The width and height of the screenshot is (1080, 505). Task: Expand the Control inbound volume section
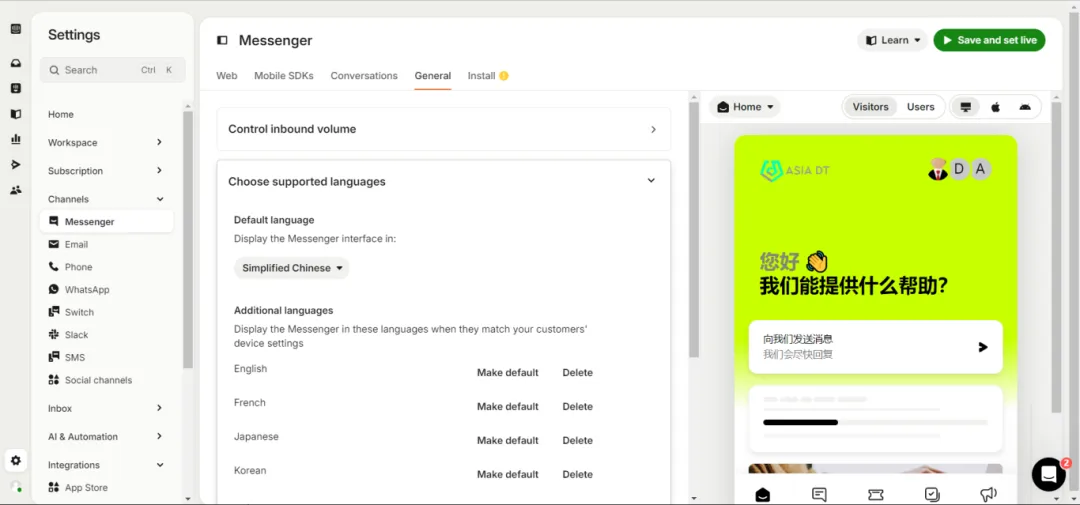[x=443, y=129]
